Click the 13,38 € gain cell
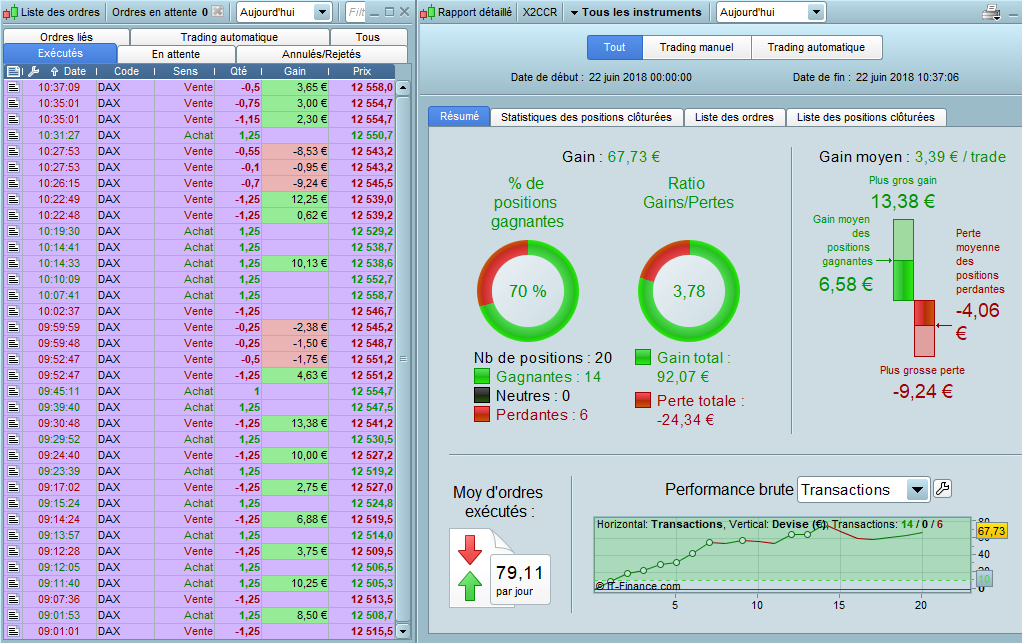This screenshot has width=1022, height=643. pos(294,423)
